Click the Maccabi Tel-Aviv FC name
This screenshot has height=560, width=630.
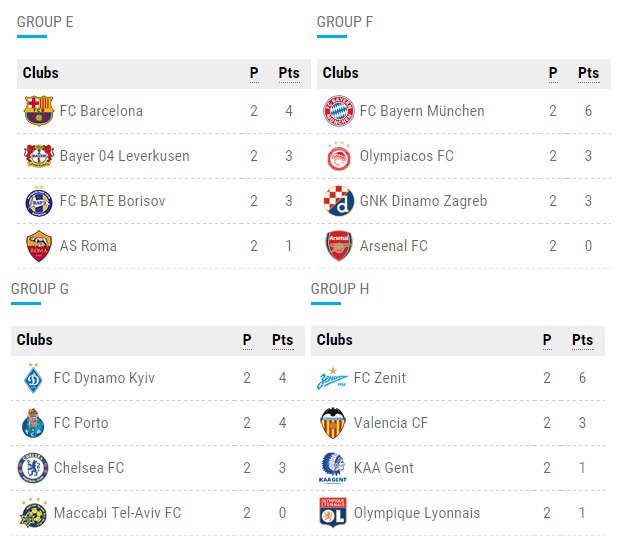click(x=117, y=513)
